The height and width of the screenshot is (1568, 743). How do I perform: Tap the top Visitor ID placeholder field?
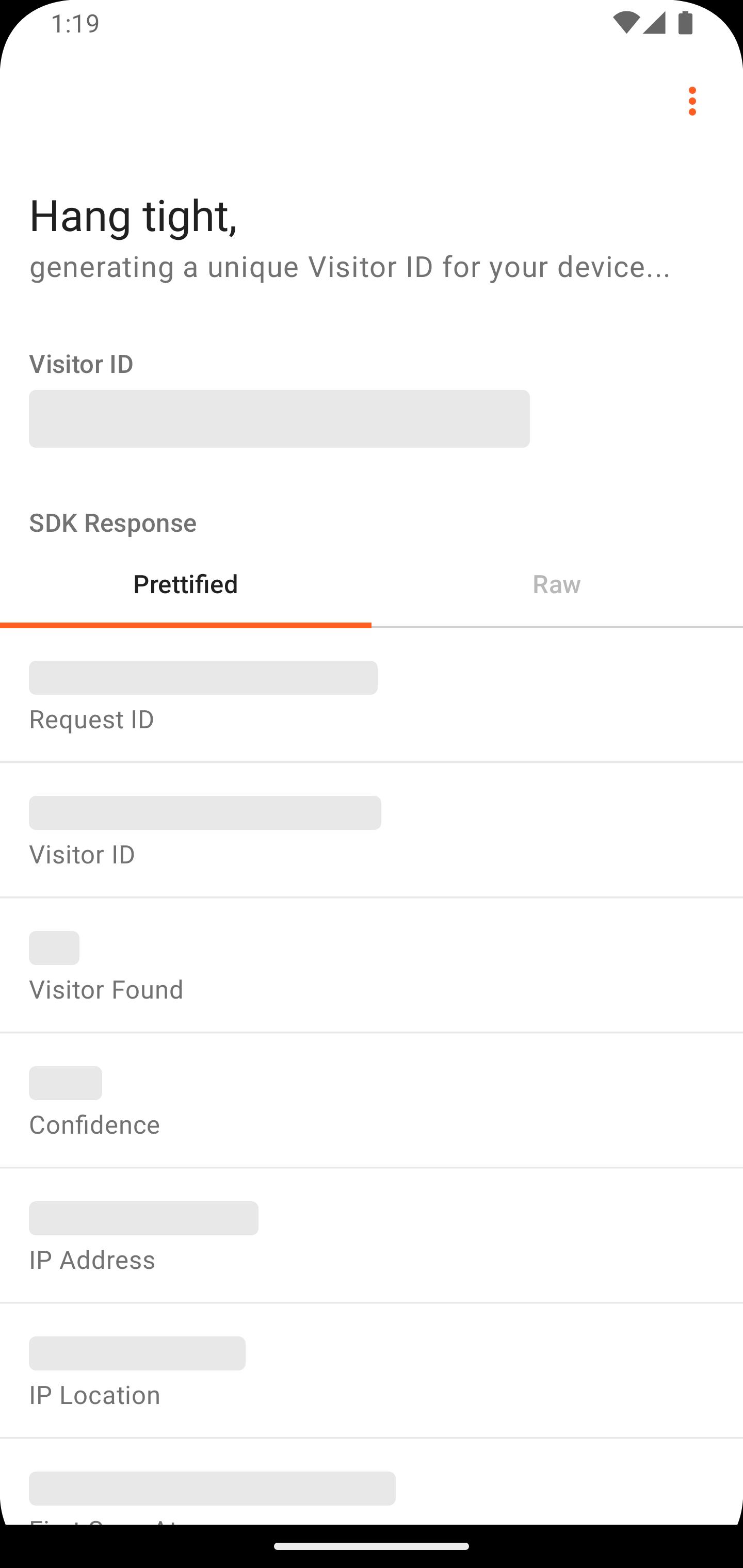click(279, 419)
